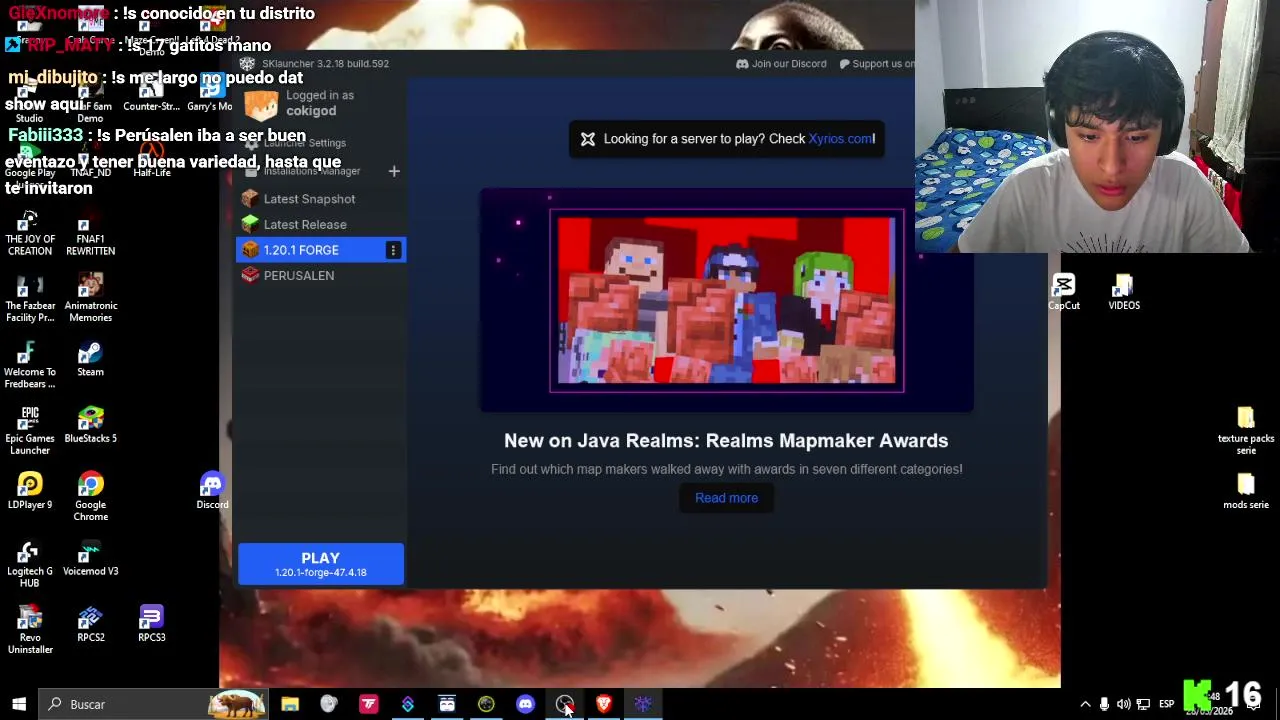The height and width of the screenshot is (720, 1280).
Task: Open the SKlauncher taskbar icon
Action: (643, 704)
